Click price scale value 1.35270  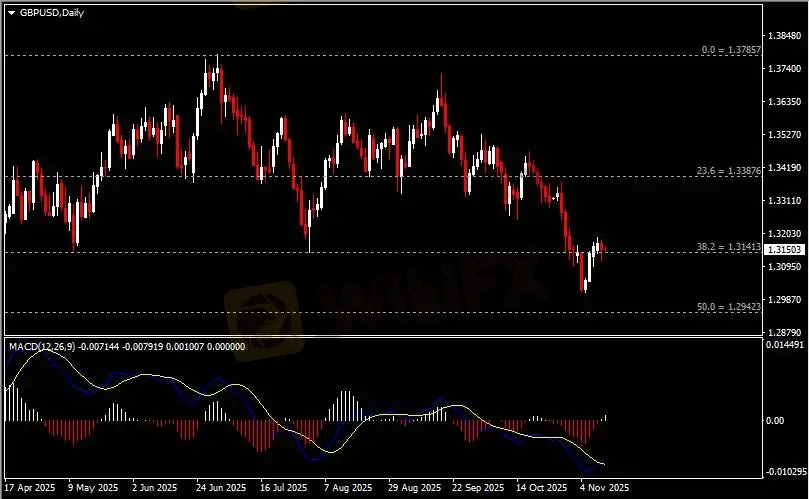click(785, 135)
